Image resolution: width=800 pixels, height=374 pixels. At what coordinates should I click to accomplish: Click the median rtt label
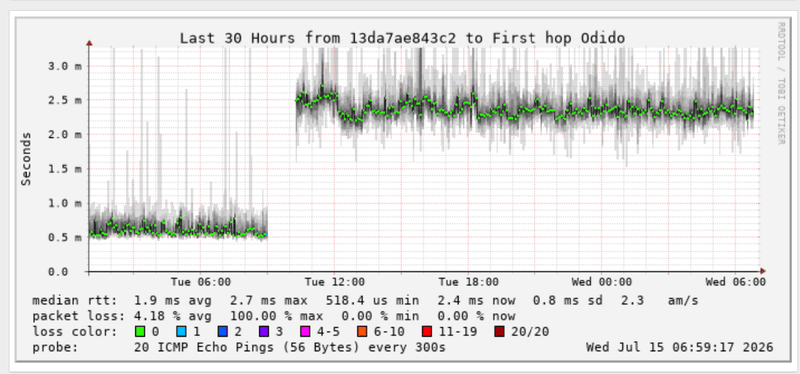(x=74, y=301)
